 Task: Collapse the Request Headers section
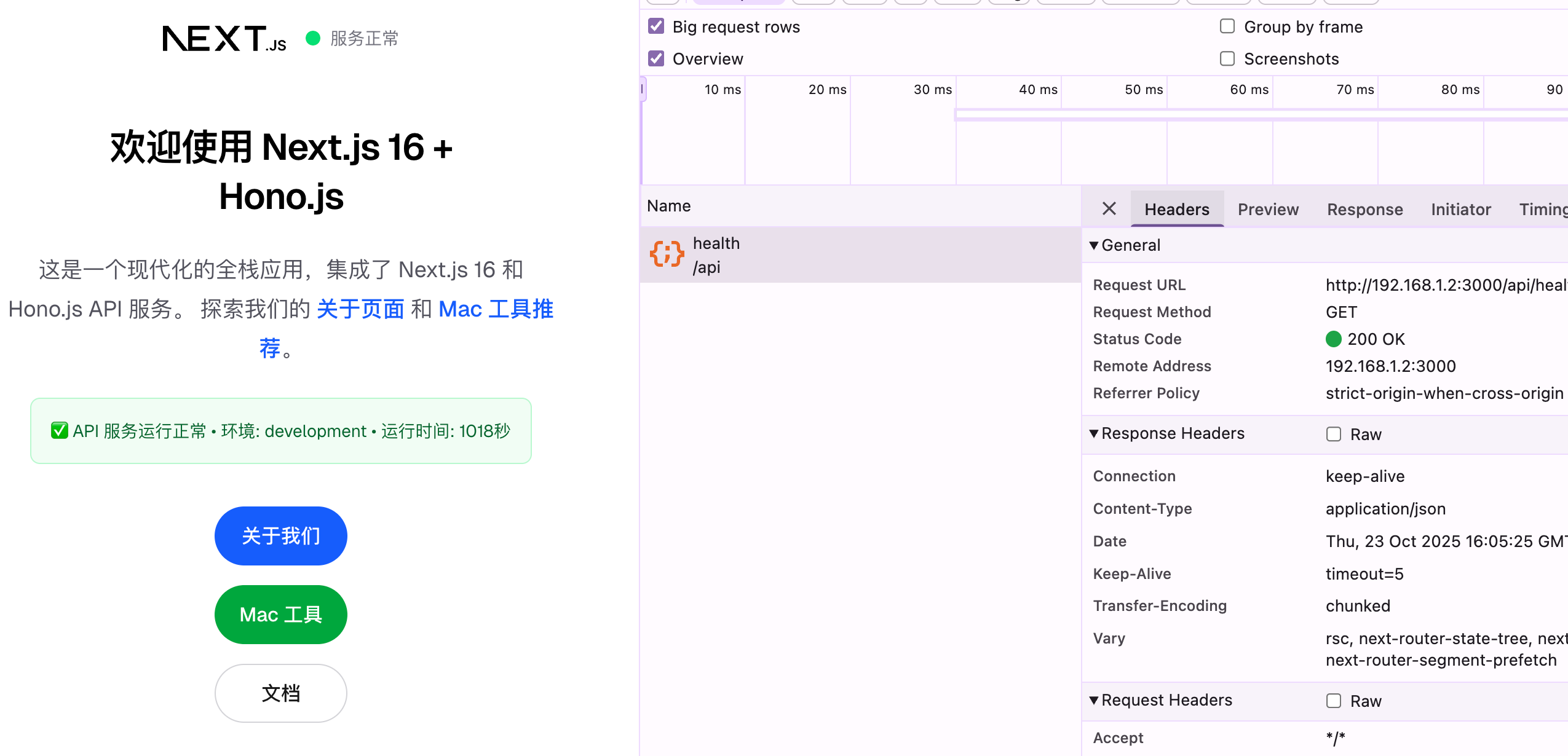pyautogui.click(x=1094, y=700)
